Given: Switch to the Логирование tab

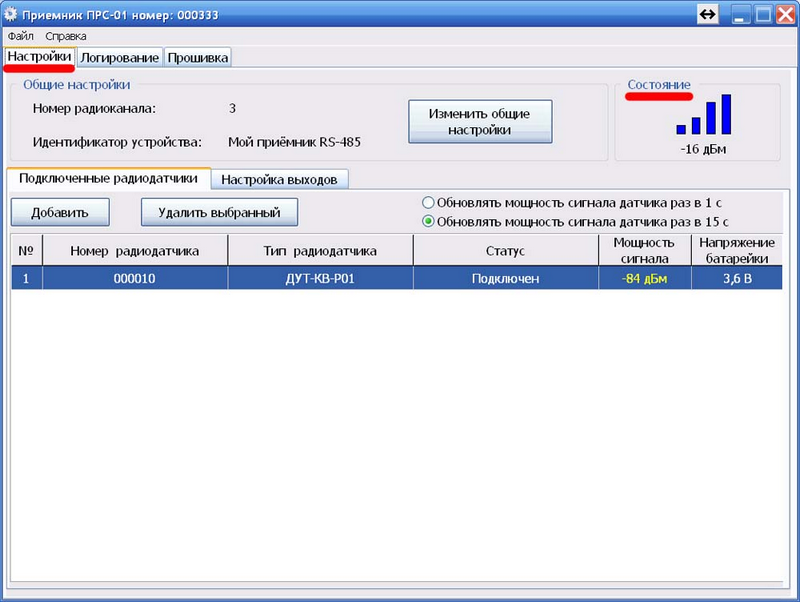Looking at the screenshot, I should 119,58.
